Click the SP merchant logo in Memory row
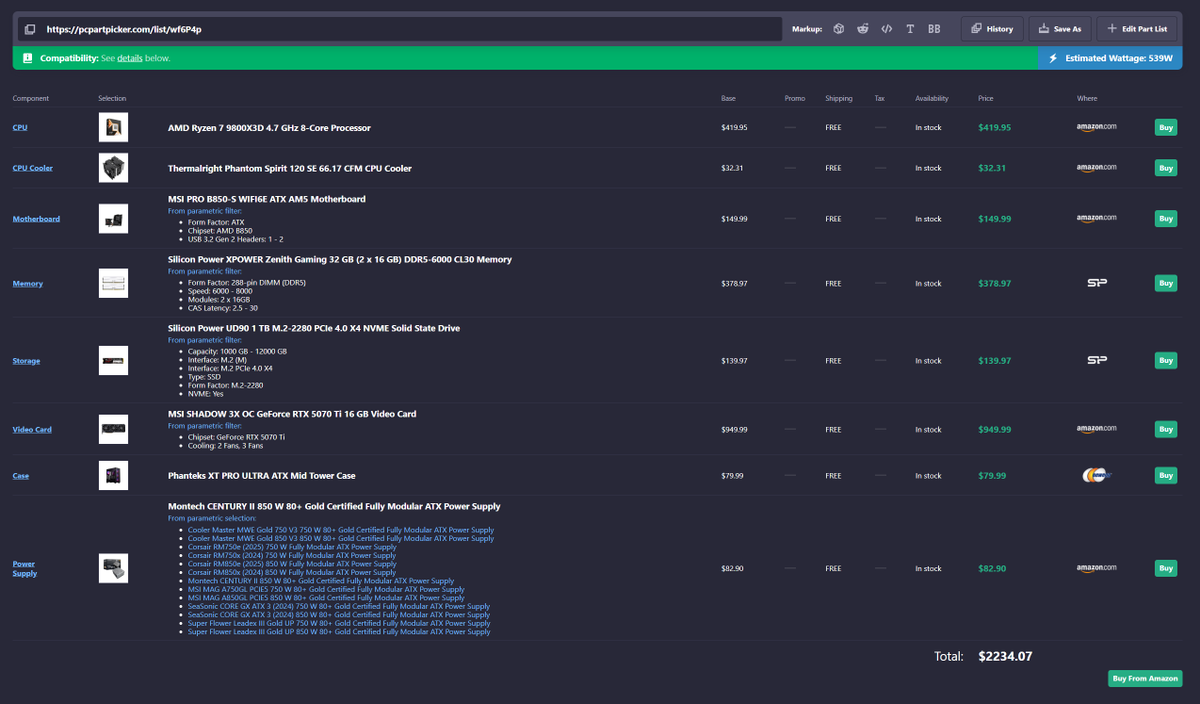This screenshot has width=1200, height=704. pos(1096,284)
